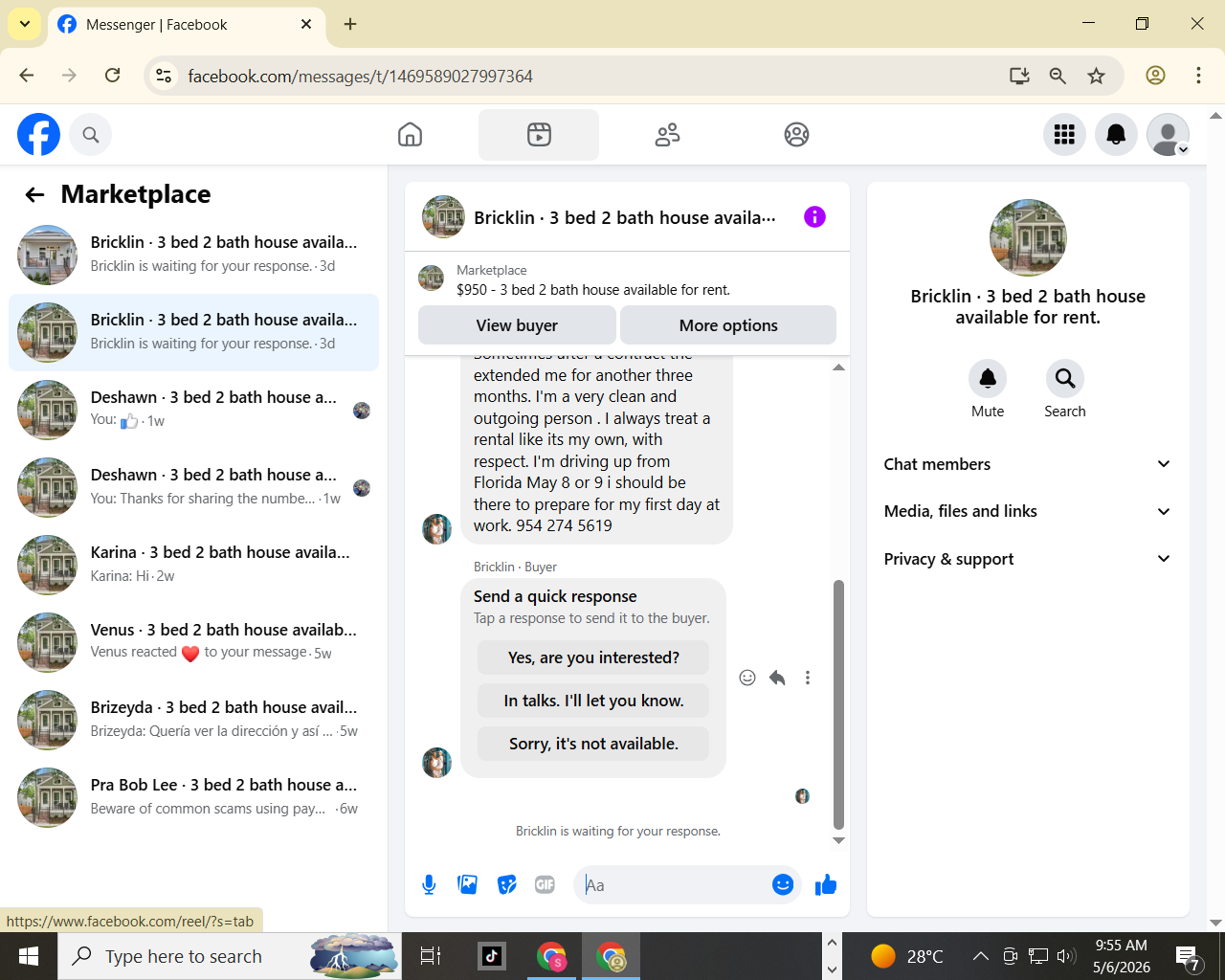The width and height of the screenshot is (1225, 980).
Task: Go to the Home tab icon
Action: 410,135
